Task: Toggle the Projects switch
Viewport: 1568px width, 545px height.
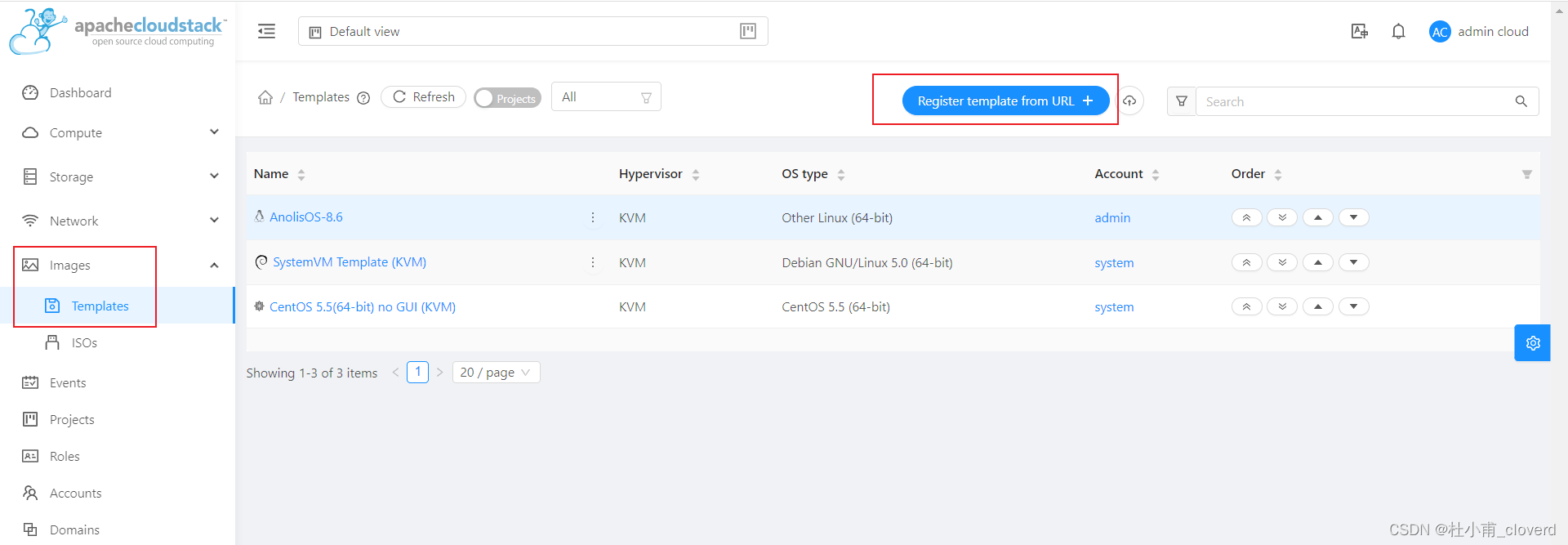Action: pyautogui.click(x=507, y=98)
